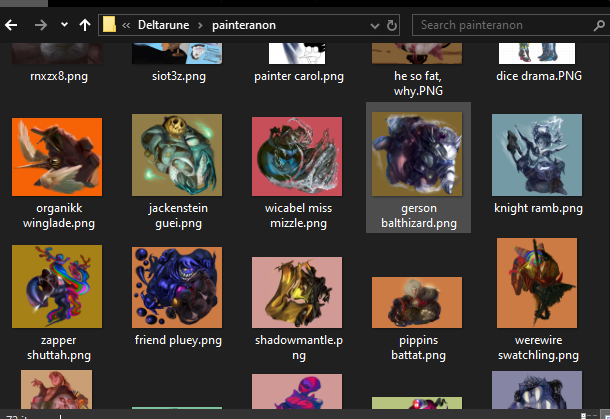Expand the address bar history dropdown

click(375, 26)
